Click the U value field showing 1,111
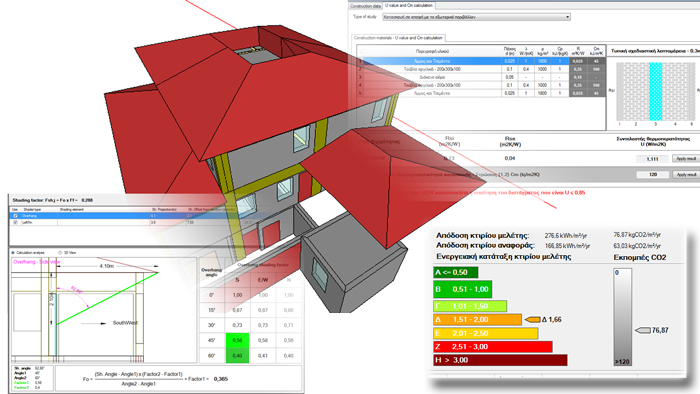This screenshot has width=700, height=394. (653, 159)
